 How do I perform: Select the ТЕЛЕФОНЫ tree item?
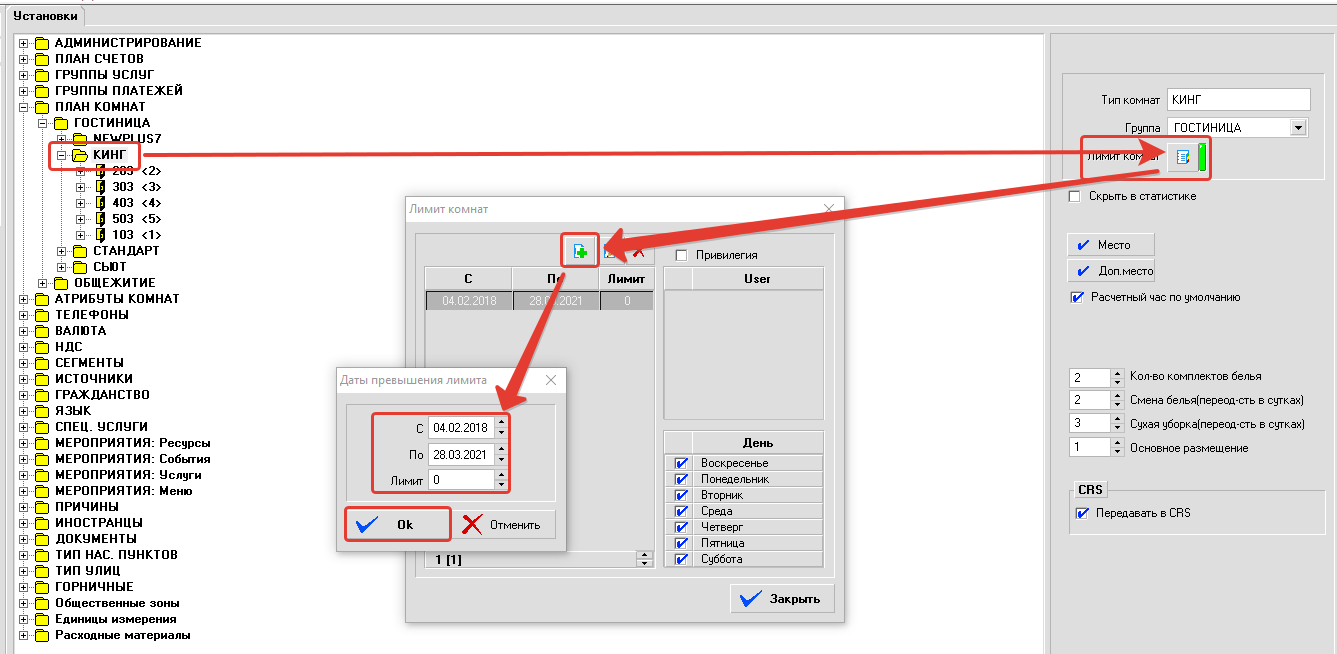pos(91,315)
